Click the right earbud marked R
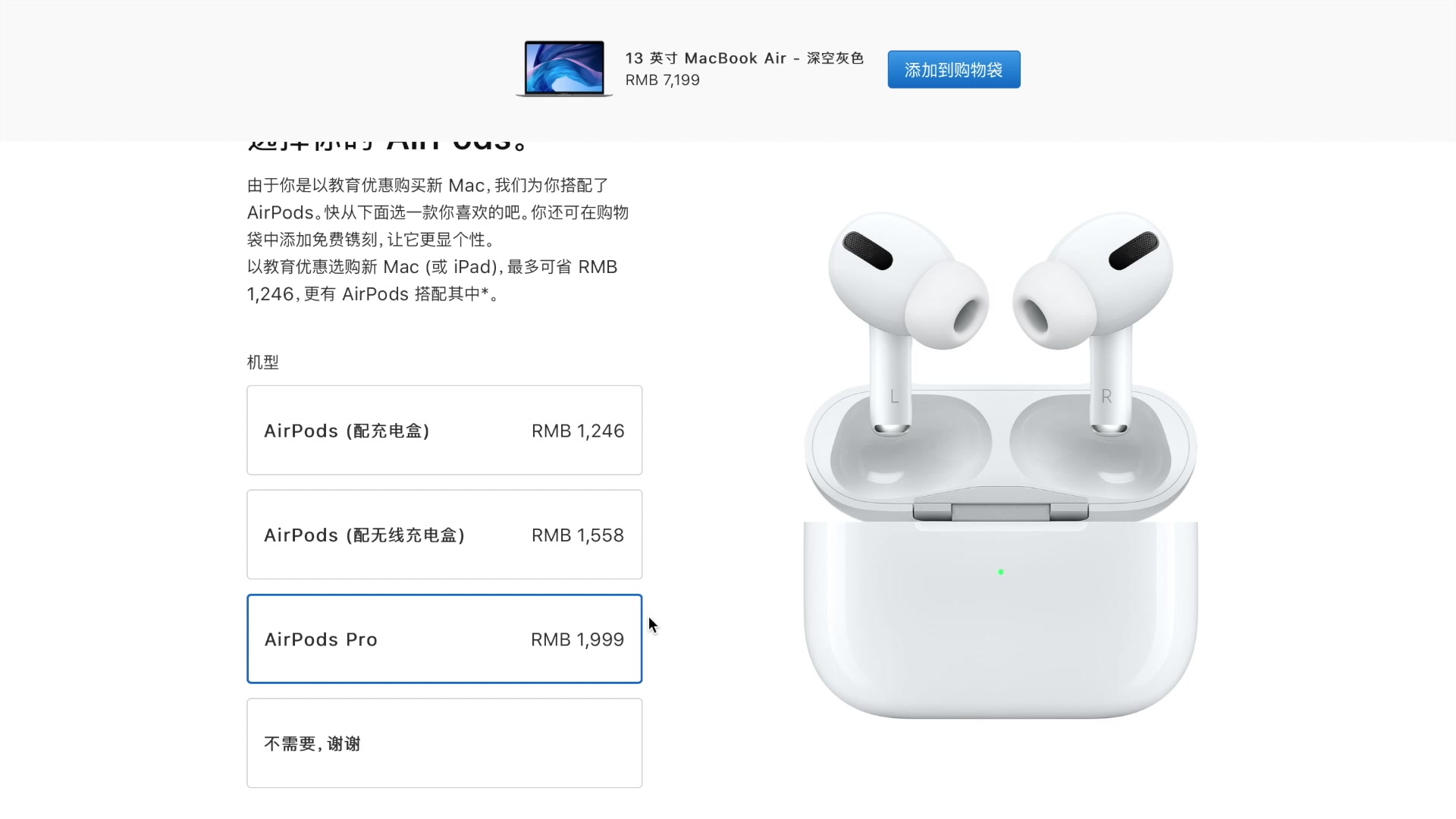Screen dimensions: 1456x819 pyautogui.click(x=1096, y=318)
